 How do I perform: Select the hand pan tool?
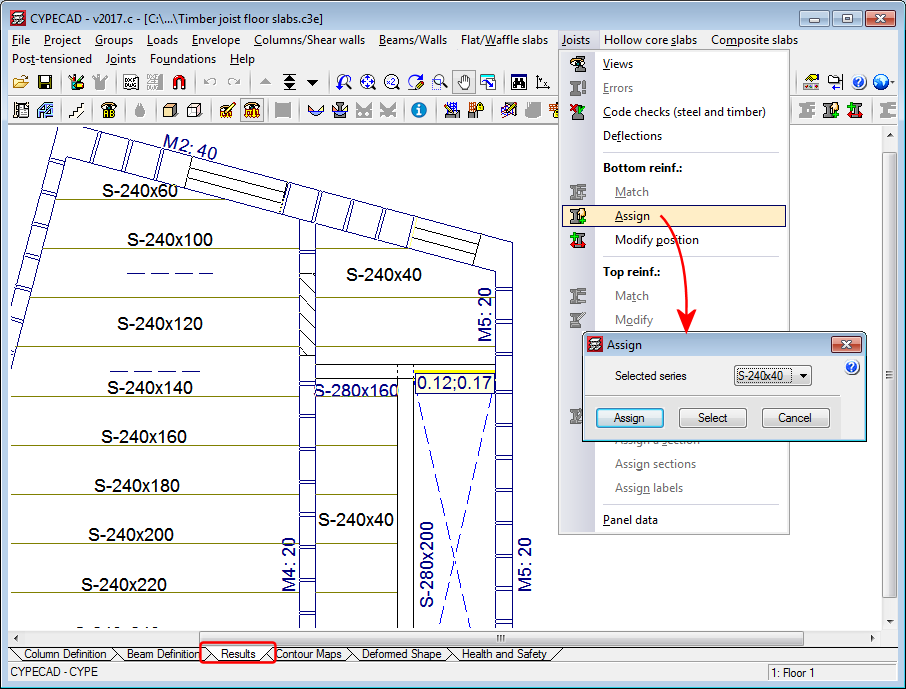pyautogui.click(x=464, y=82)
